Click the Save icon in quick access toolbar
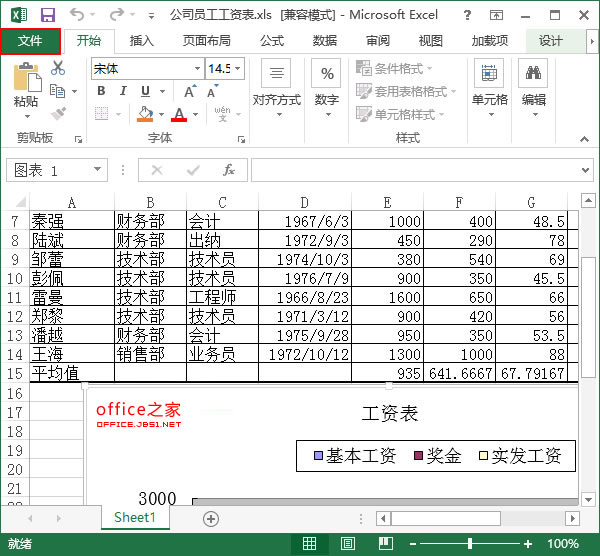The height and width of the screenshot is (556, 600). coord(47,15)
